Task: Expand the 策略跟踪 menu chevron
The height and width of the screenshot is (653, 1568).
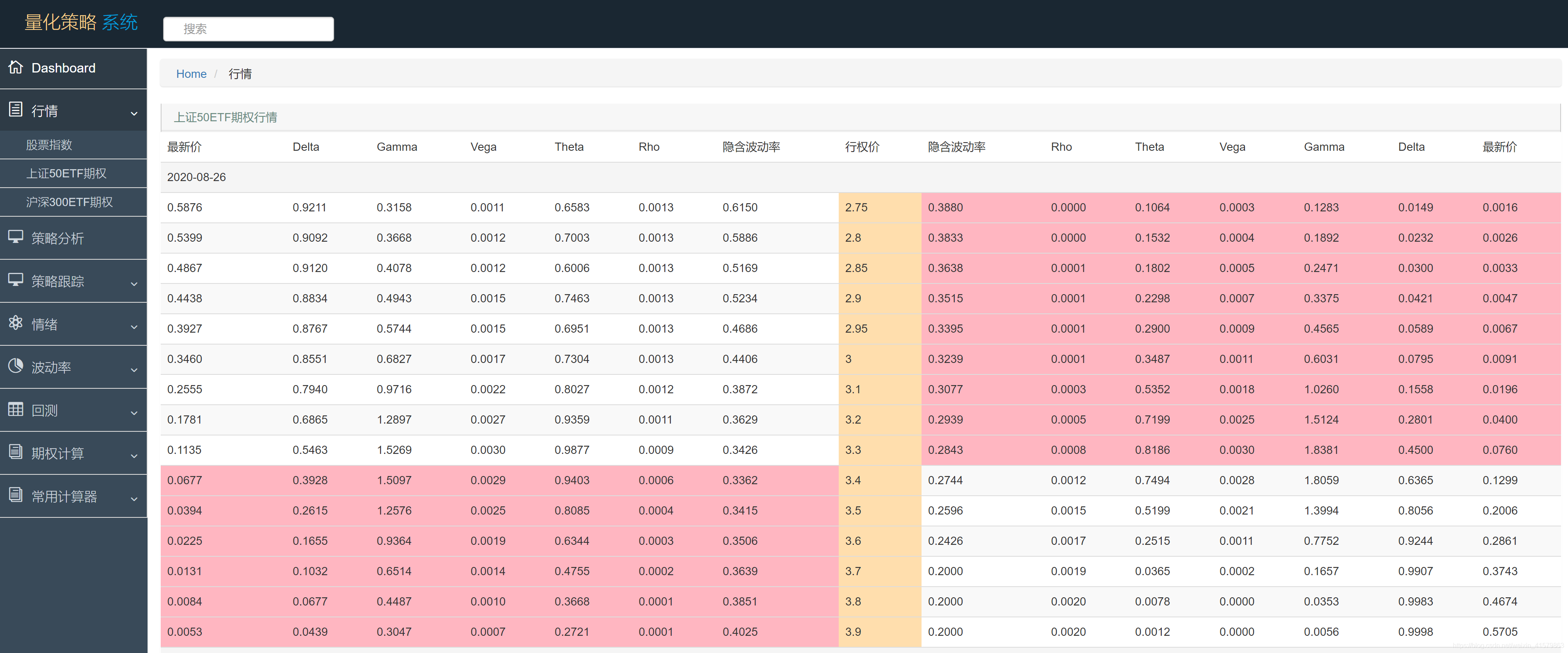Action: tap(134, 283)
